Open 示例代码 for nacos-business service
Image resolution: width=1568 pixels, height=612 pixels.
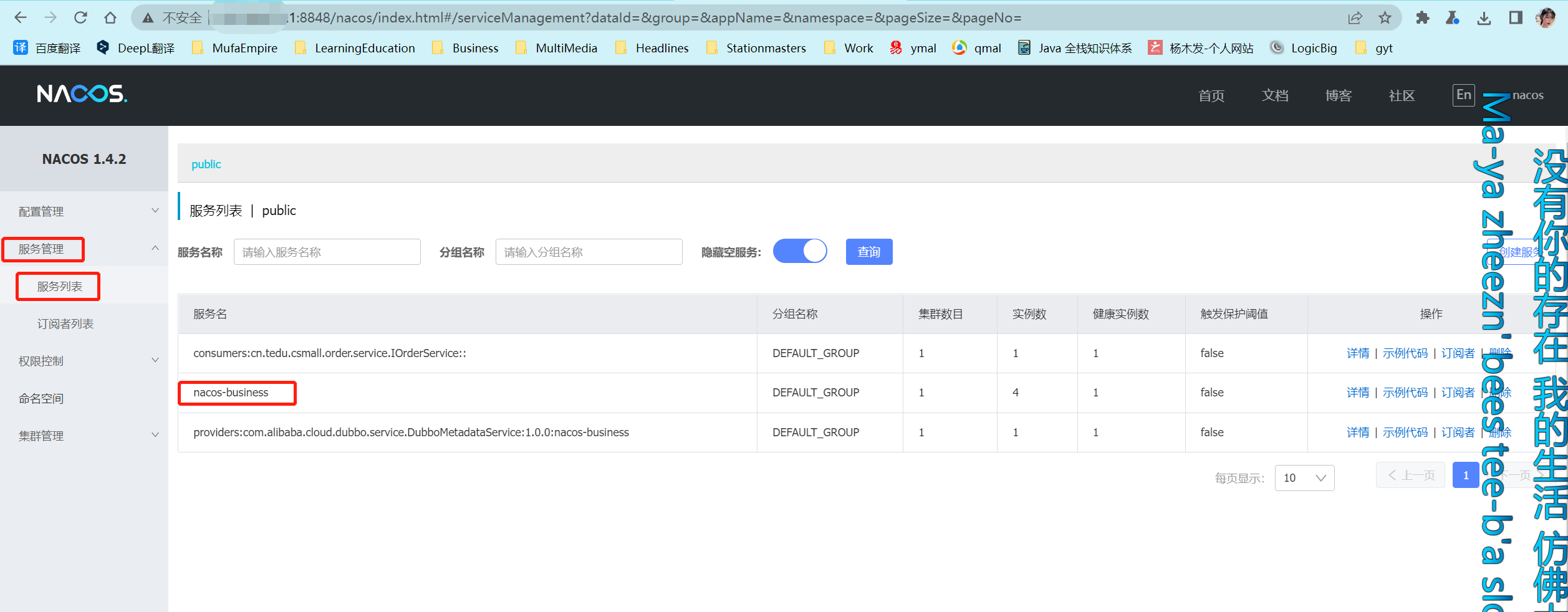1405,392
